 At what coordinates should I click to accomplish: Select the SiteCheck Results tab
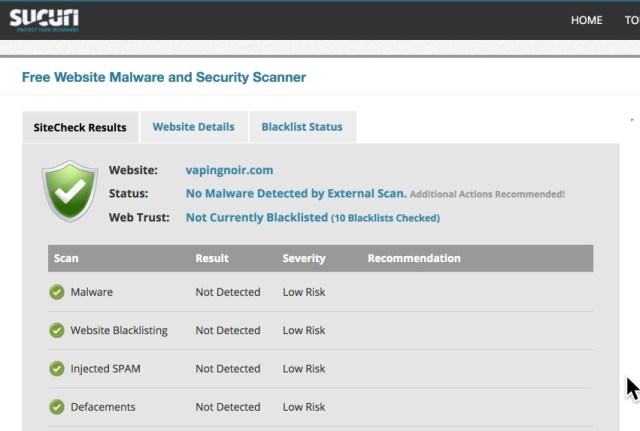click(x=80, y=127)
